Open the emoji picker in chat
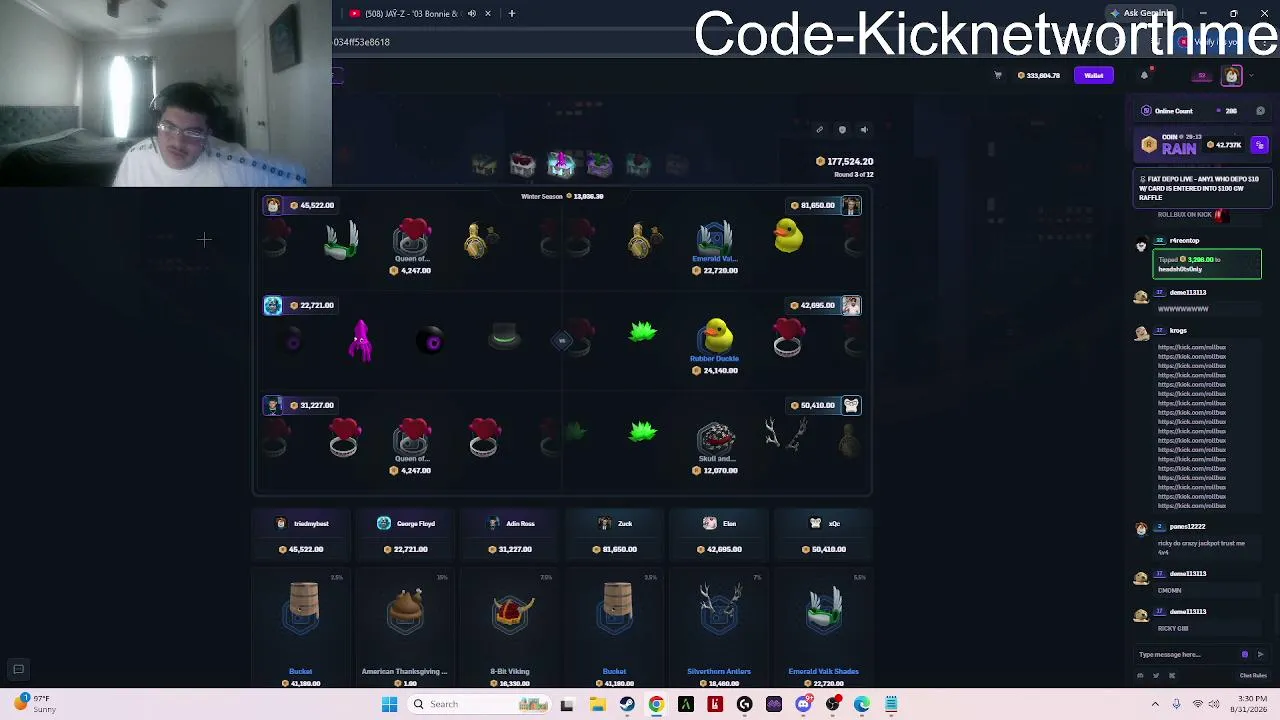1280x720 pixels. point(1244,655)
